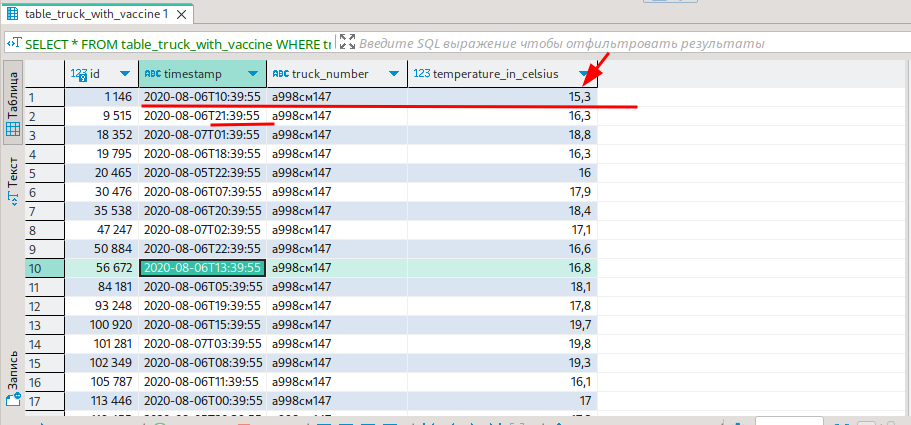The height and width of the screenshot is (425, 911).
Task: Click temperature cell 16 in row 5
Action: pos(503,173)
